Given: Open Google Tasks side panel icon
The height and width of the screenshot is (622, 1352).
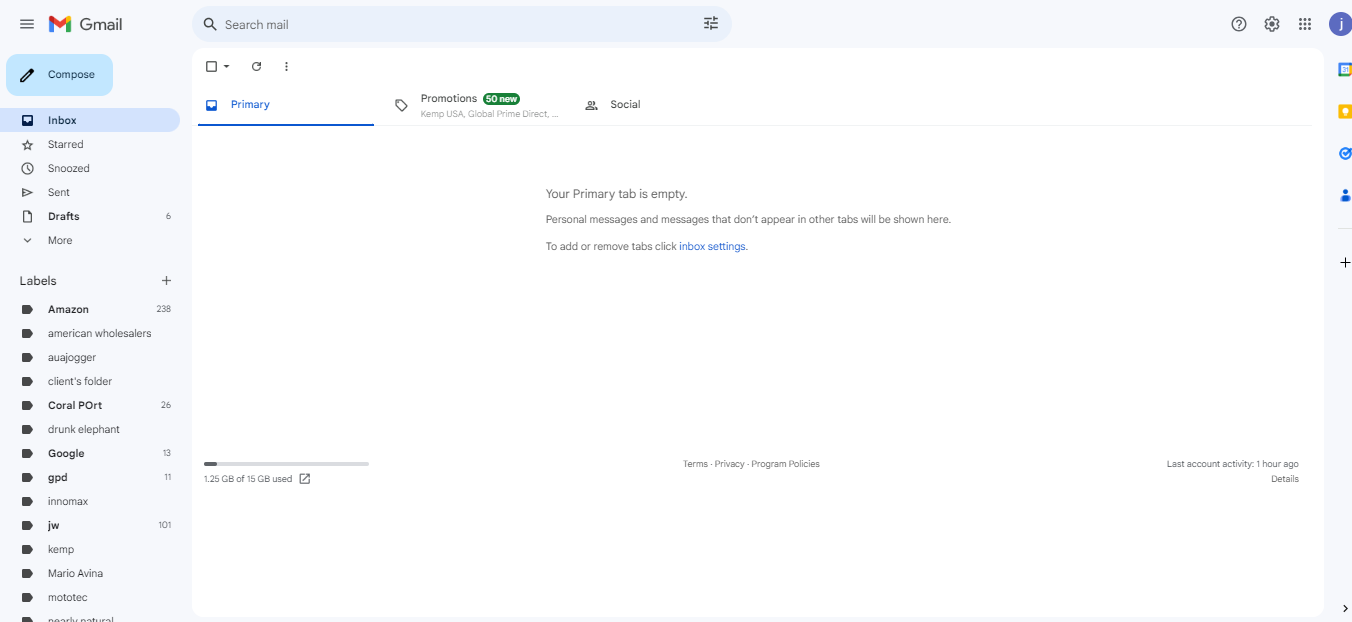Looking at the screenshot, I should (1345, 154).
